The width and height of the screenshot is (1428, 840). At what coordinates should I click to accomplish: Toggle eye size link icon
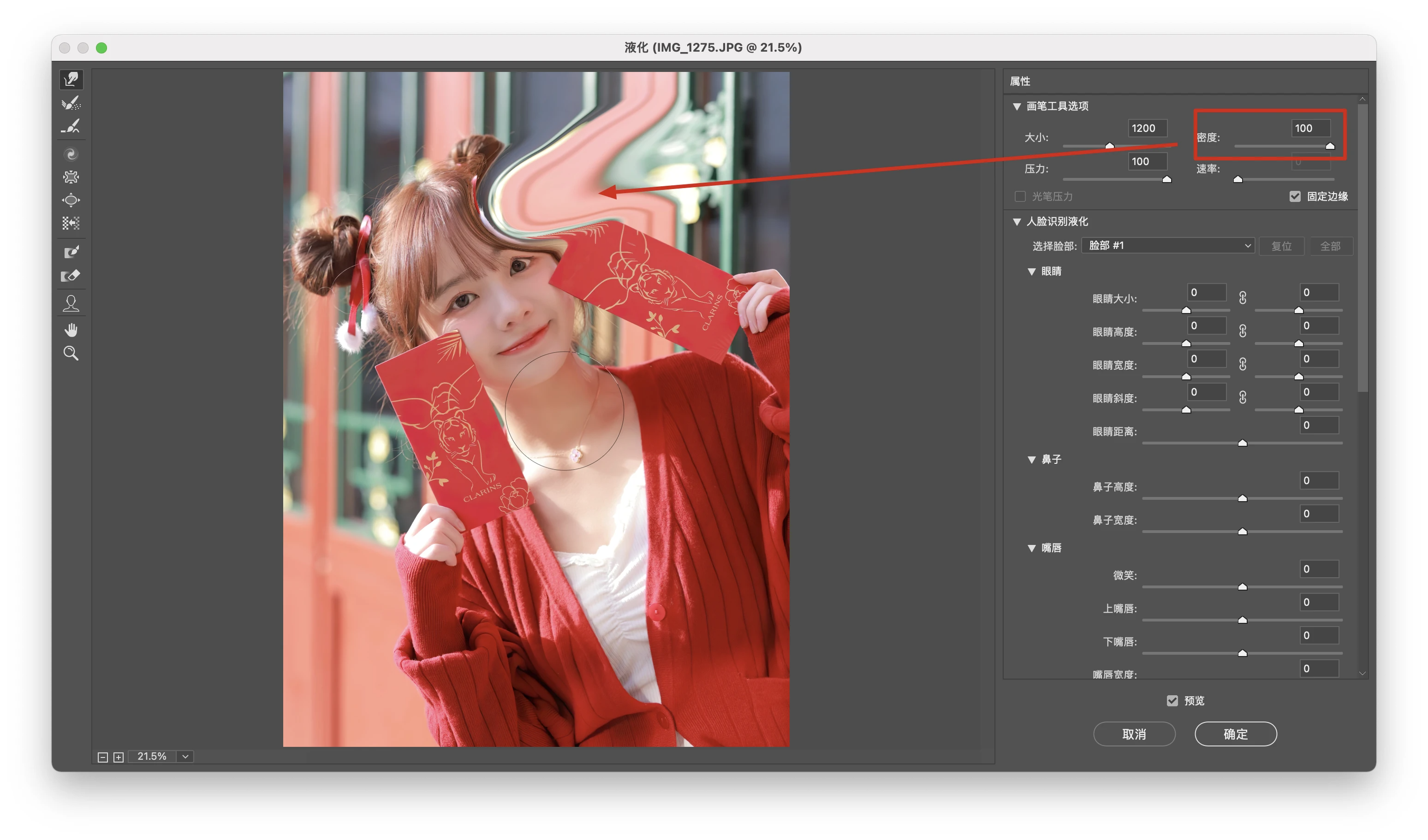(1242, 298)
